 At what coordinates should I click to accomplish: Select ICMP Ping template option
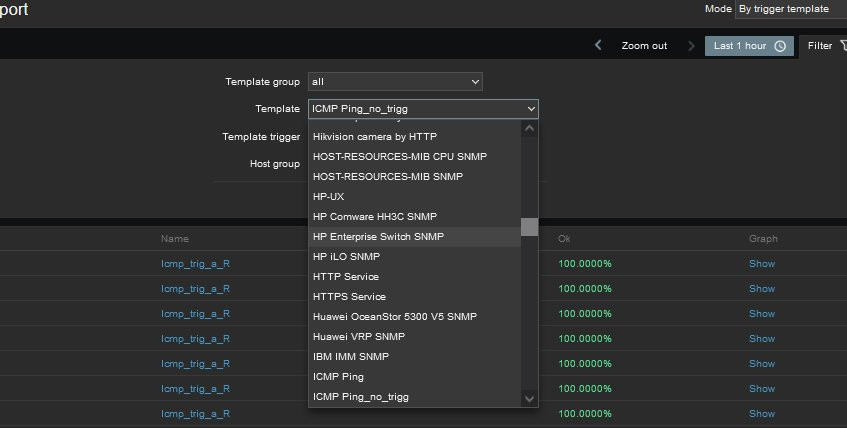coord(338,377)
